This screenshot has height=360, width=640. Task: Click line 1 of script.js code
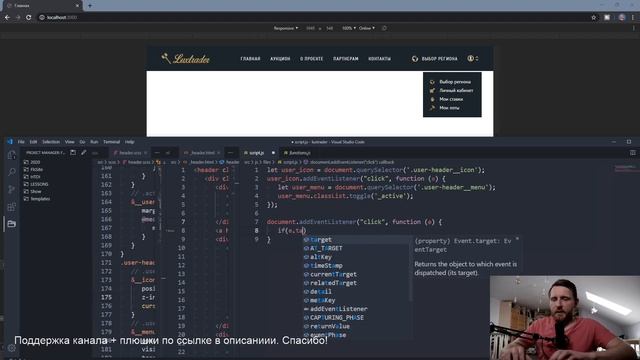click(x=376, y=170)
